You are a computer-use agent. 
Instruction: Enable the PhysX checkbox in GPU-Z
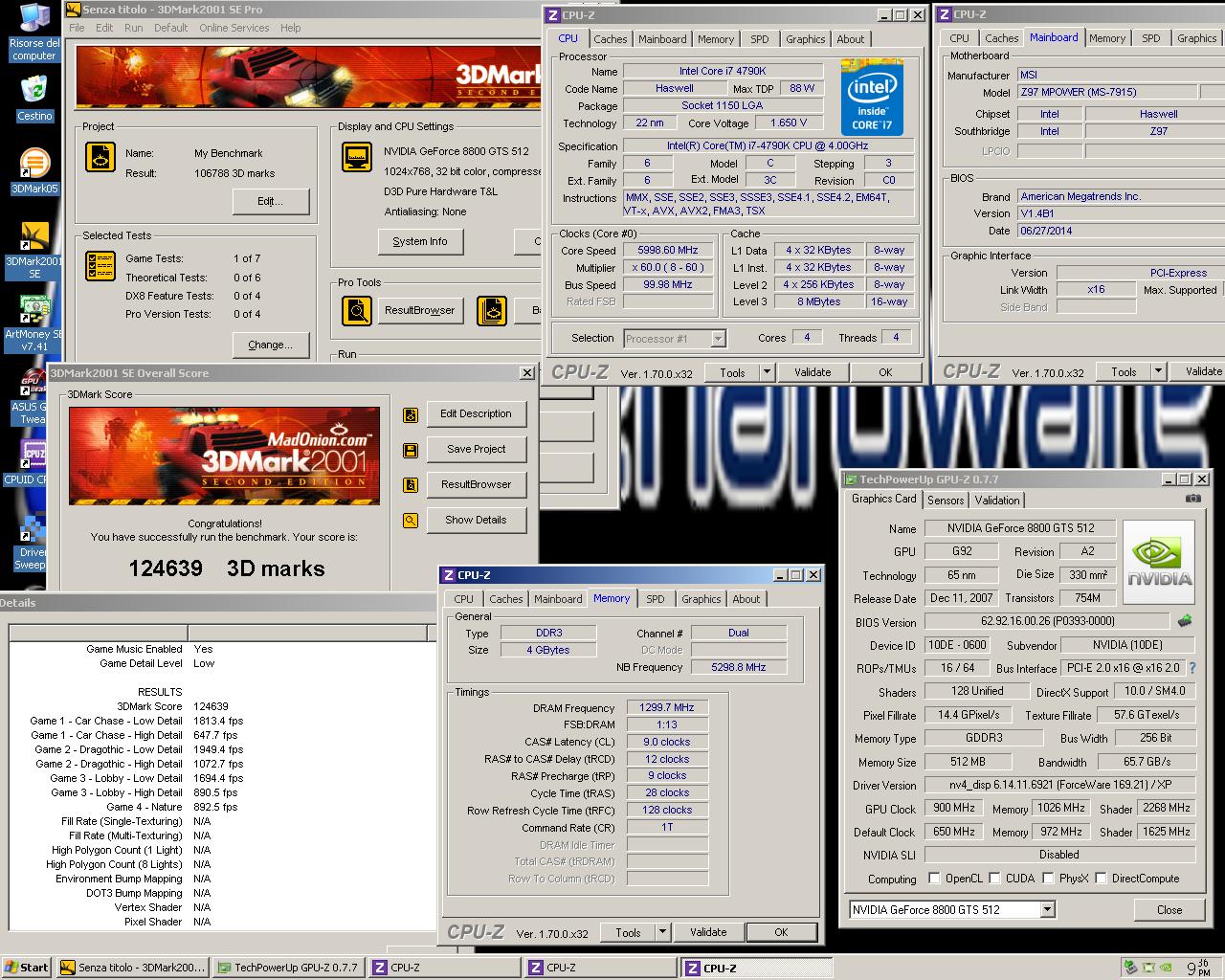pyautogui.click(x=1048, y=879)
